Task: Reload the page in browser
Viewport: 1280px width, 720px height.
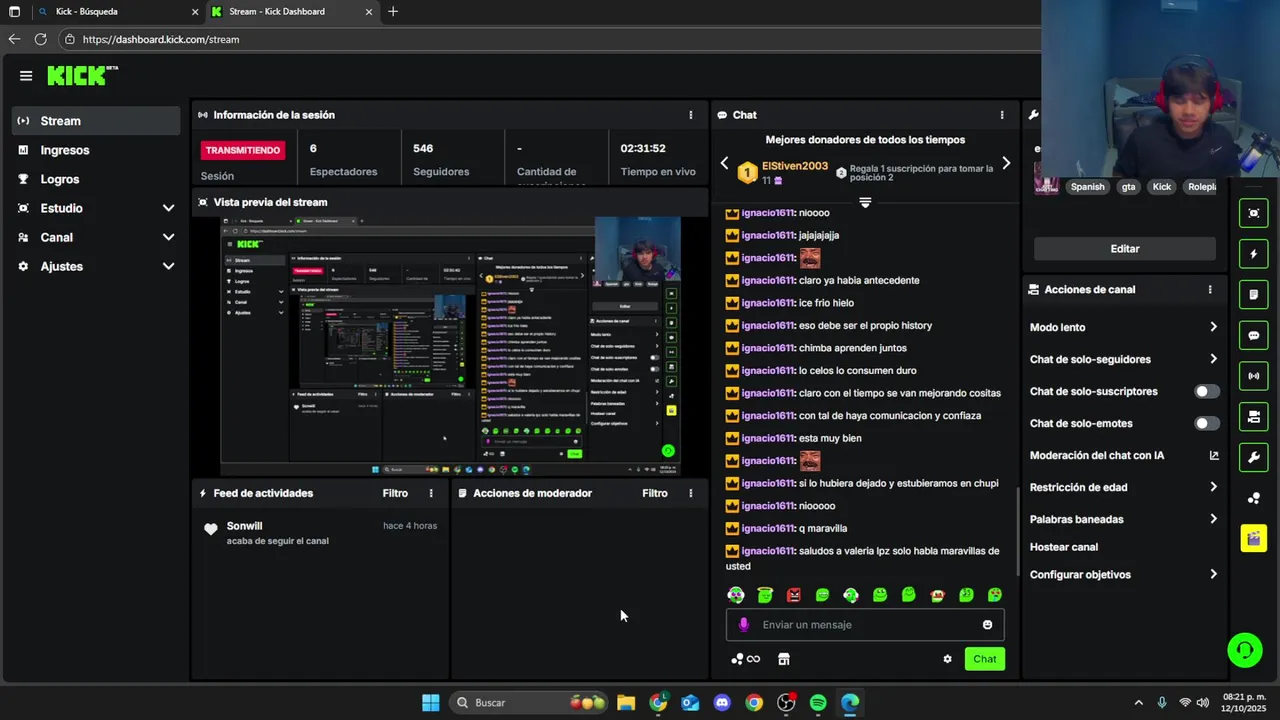Action: (40, 39)
